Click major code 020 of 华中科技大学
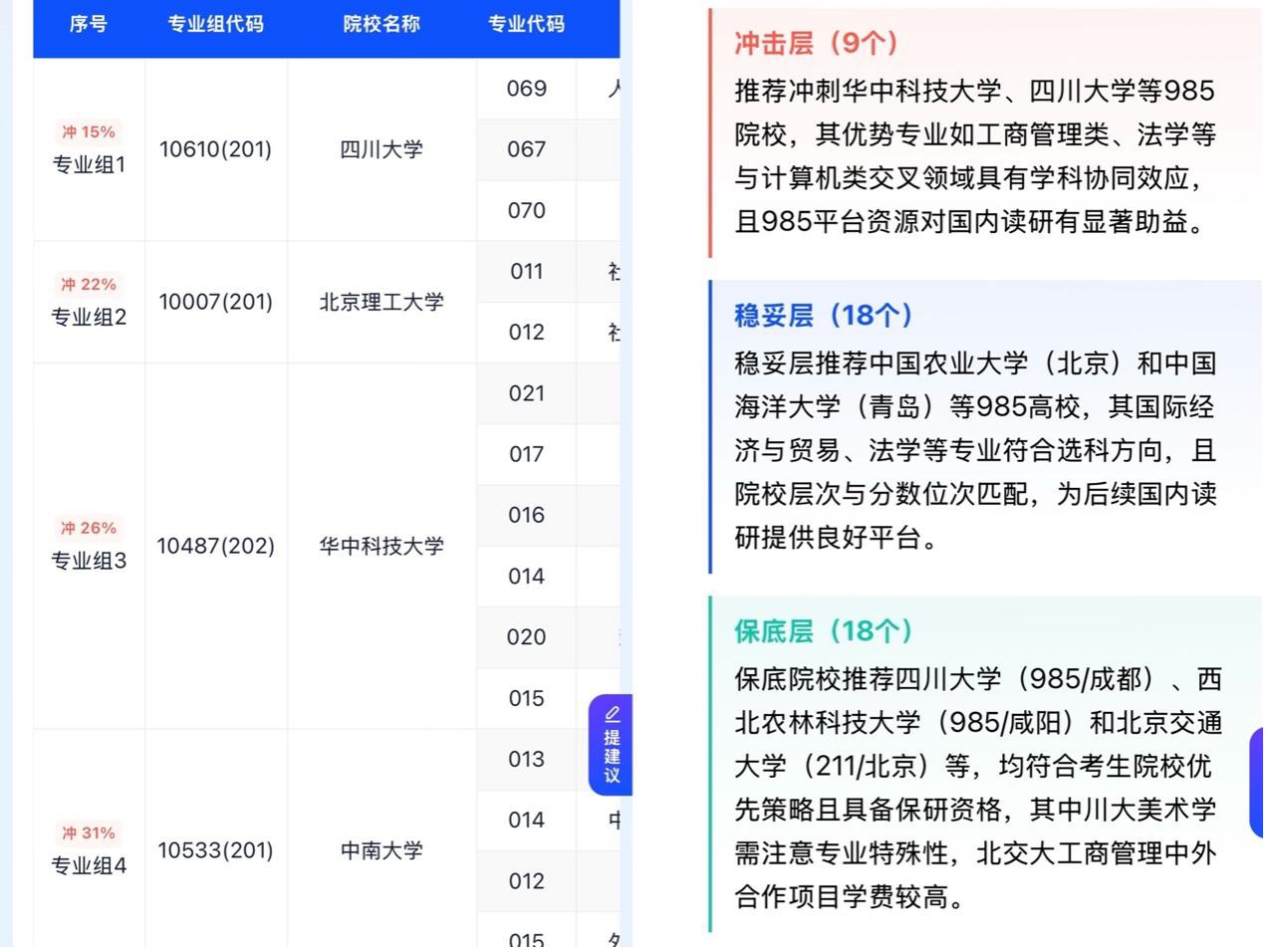This screenshot has width=1266, height=952. click(526, 636)
